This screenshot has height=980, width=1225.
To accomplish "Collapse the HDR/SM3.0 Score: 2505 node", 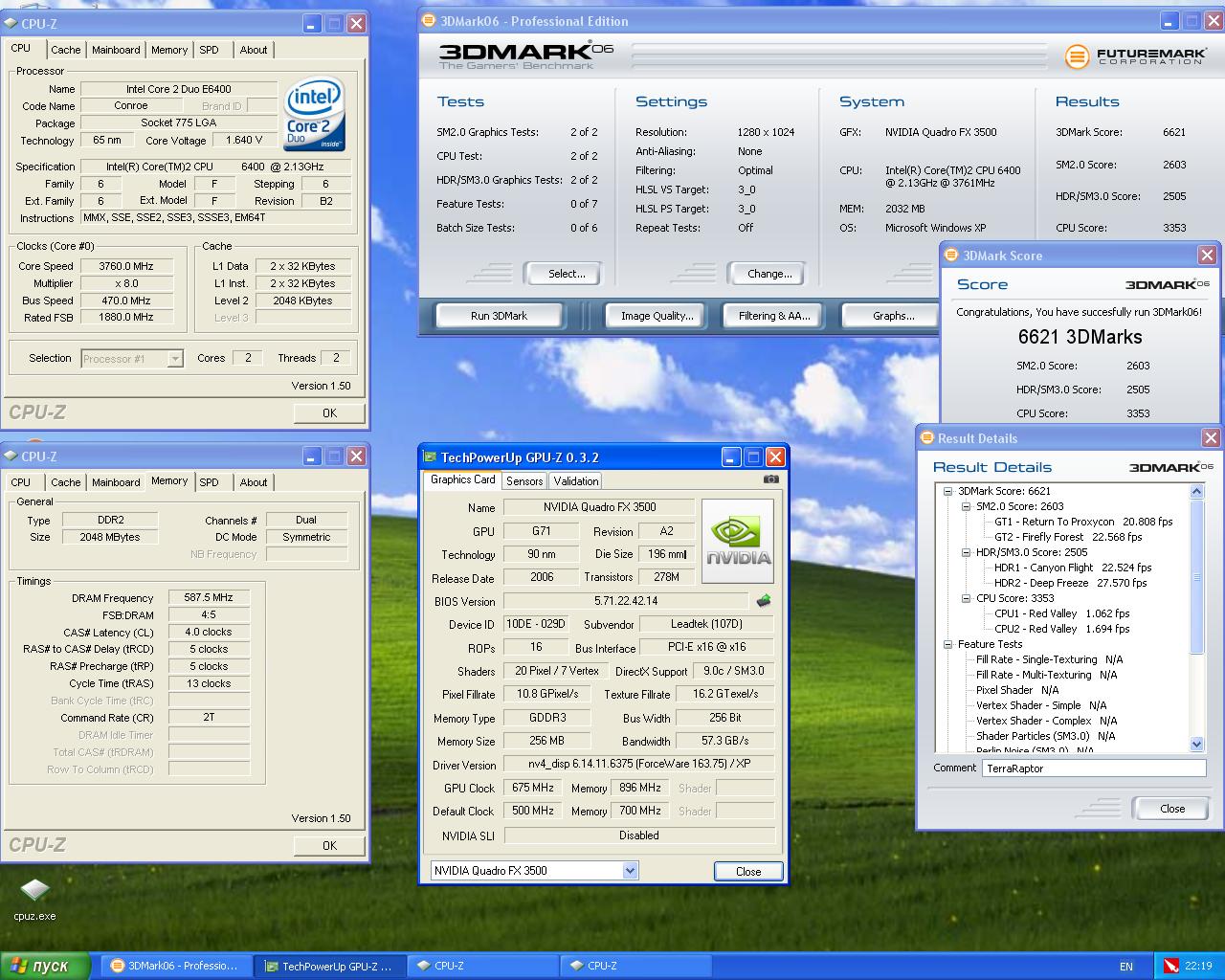I will pyautogui.click(x=966, y=552).
